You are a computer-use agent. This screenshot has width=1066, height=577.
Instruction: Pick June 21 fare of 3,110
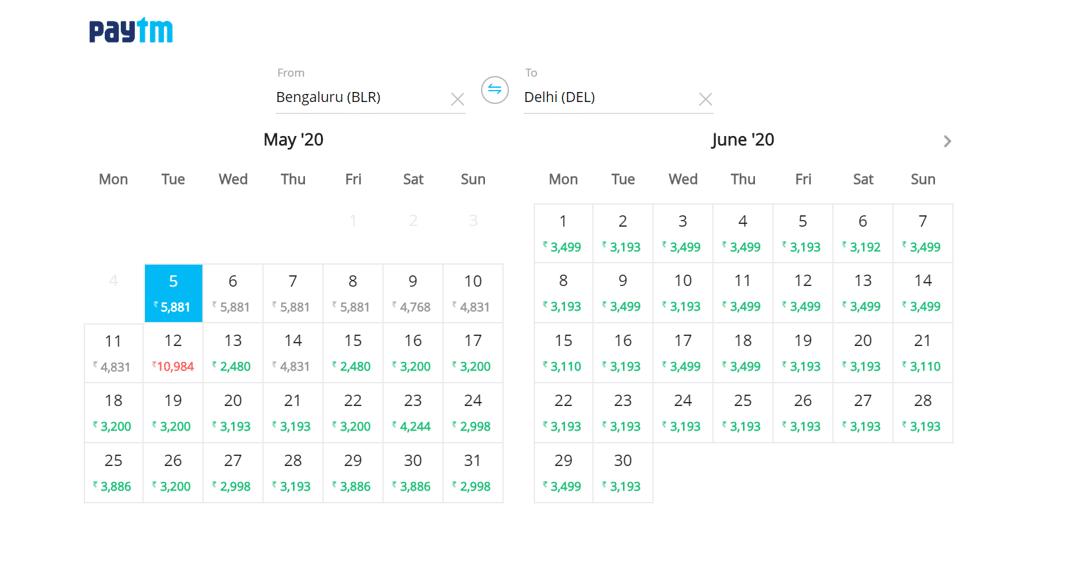click(923, 352)
